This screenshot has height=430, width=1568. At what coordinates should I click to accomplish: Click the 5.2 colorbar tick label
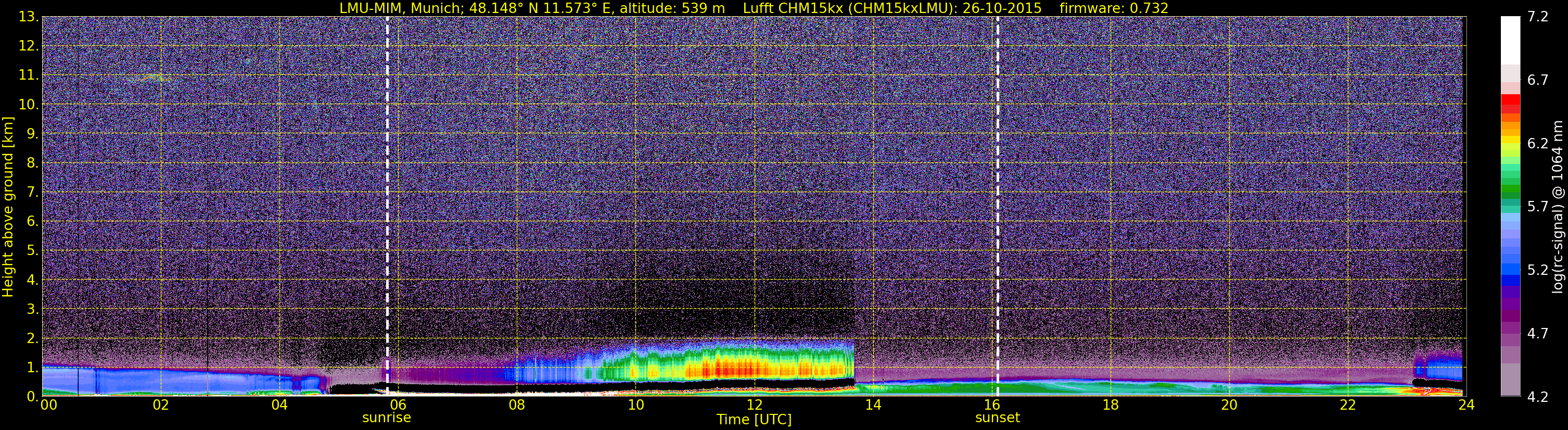1538,270
